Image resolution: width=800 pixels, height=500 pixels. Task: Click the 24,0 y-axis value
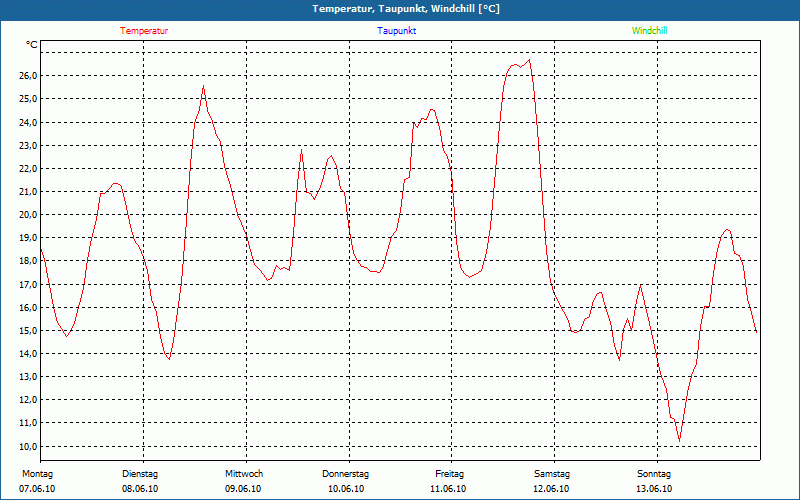(29, 122)
